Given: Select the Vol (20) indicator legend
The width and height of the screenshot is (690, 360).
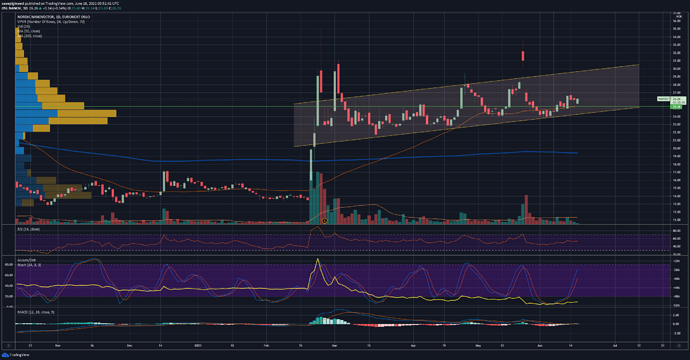Looking at the screenshot, I should point(23,26).
